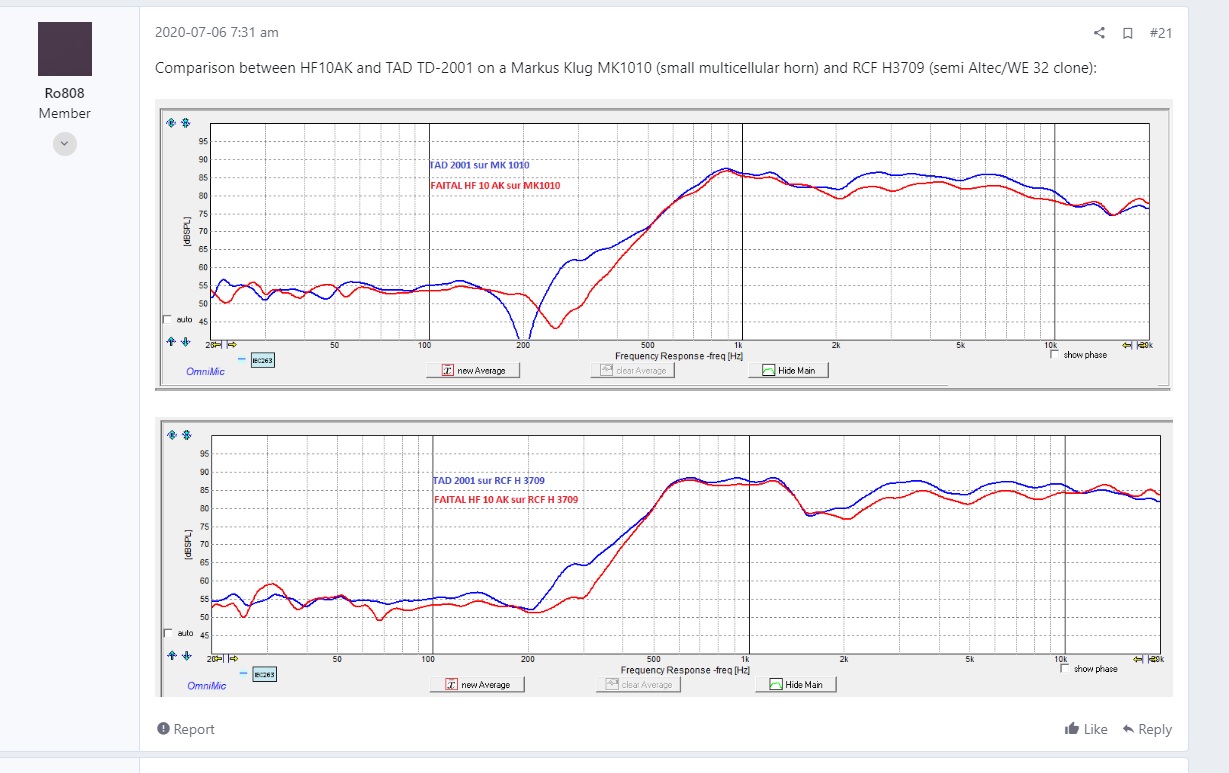Click the vertical expand arrows icon in bottom graph
The width and height of the screenshot is (1229, 773).
point(172,435)
